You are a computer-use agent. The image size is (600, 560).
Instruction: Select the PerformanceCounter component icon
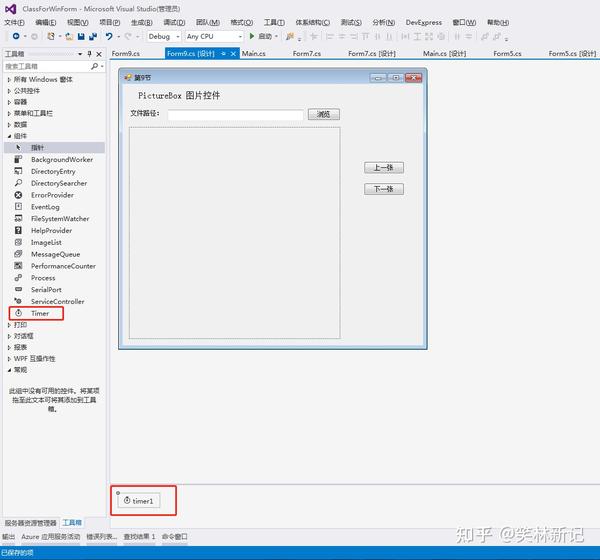[x=18, y=266]
